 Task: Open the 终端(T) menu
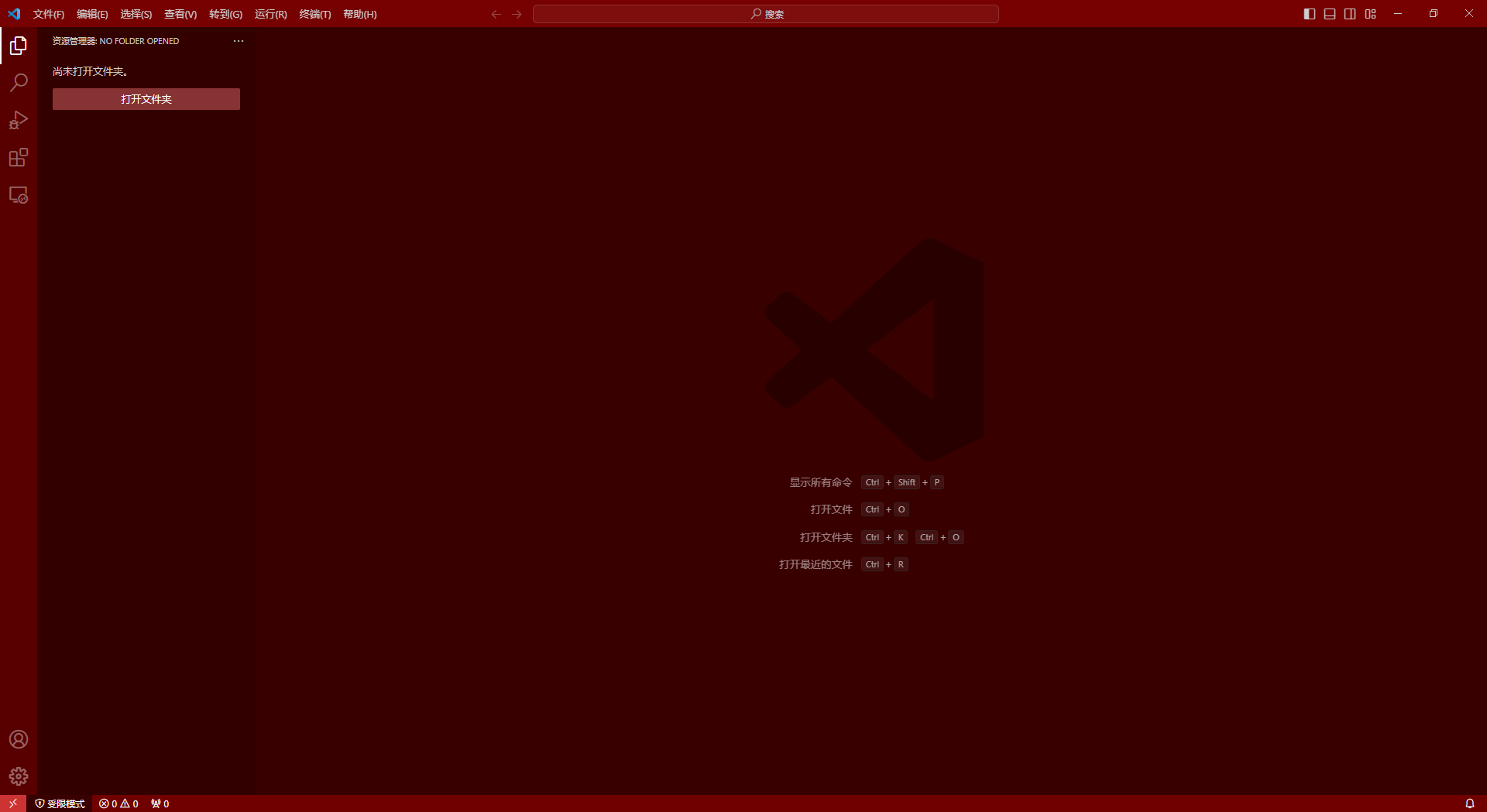[314, 14]
